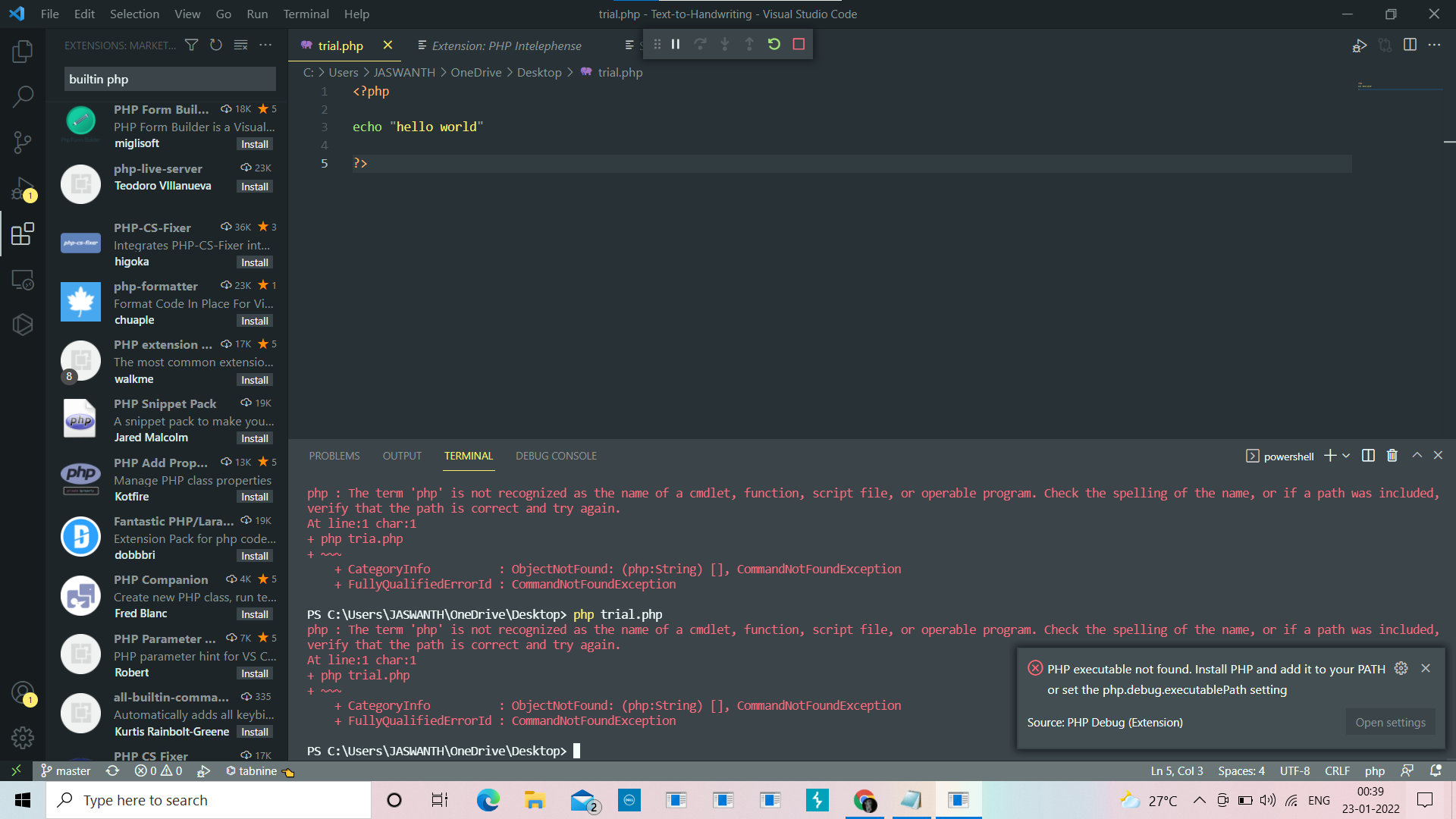This screenshot has height=819, width=1456.
Task: Open errors and warnings count in status bar
Action: click(158, 770)
